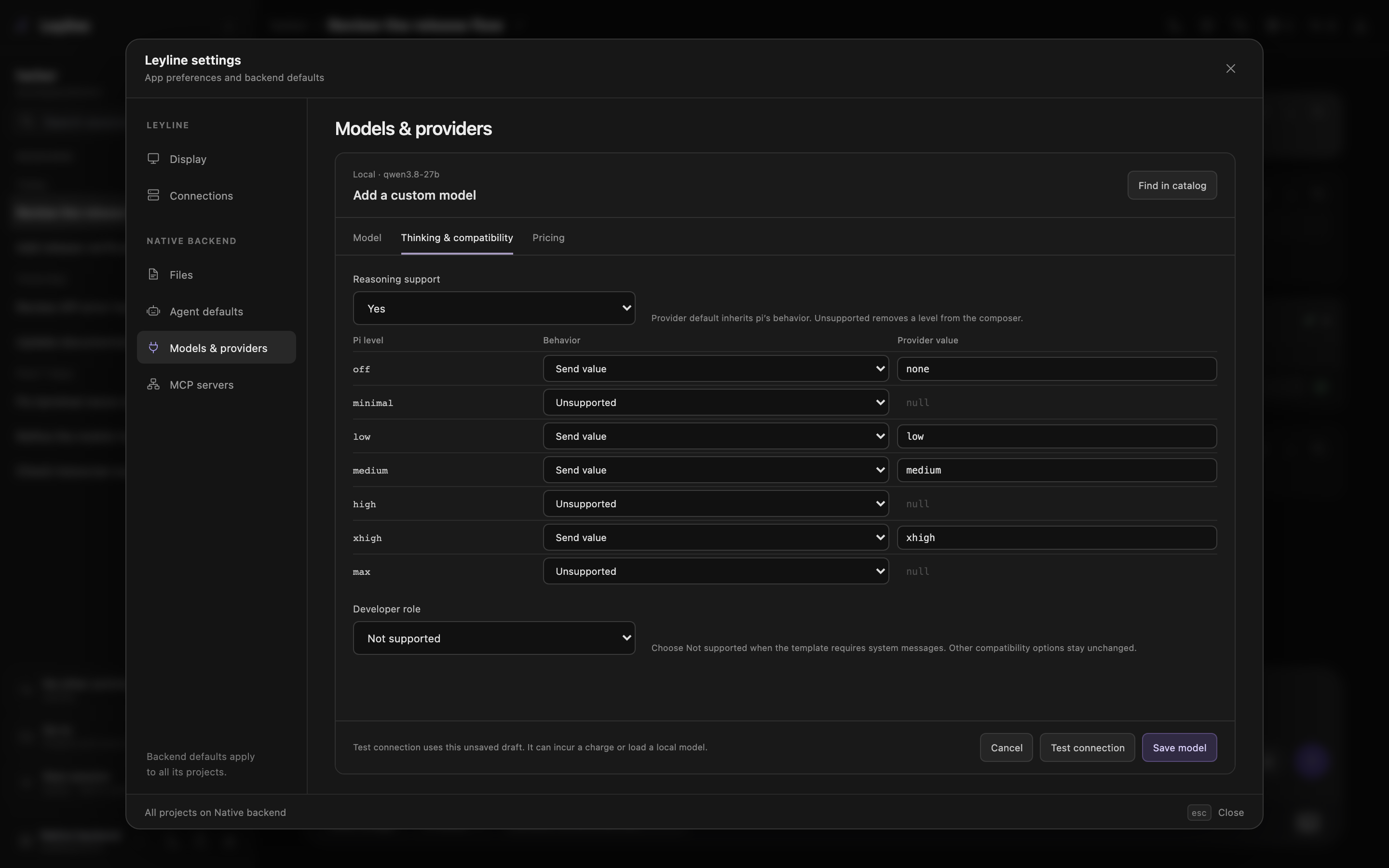Switch to the Pricing tab
This screenshot has width=1389, height=868.
coord(548,238)
